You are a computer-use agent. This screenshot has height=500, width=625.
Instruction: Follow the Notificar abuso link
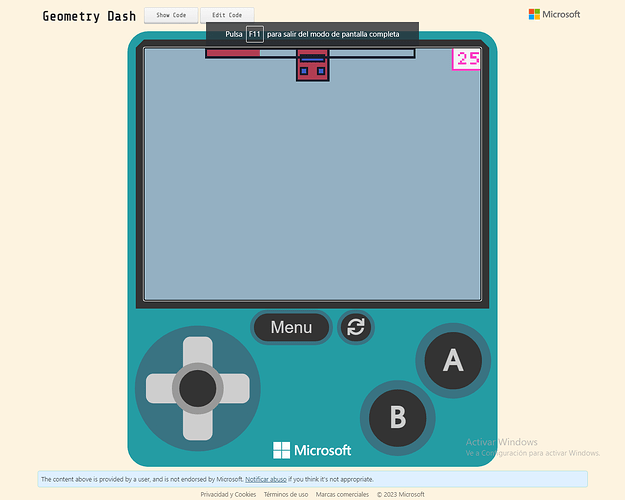tap(265, 479)
